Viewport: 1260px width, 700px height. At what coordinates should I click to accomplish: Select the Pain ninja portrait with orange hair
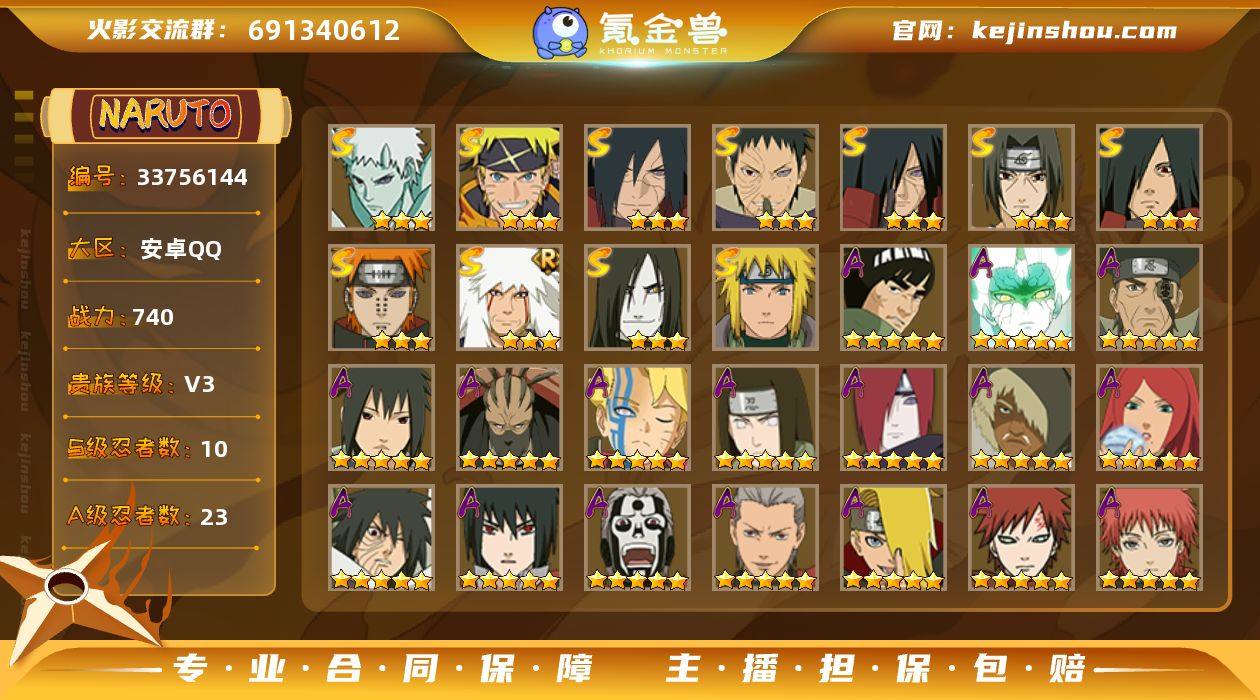click(381, 298)
